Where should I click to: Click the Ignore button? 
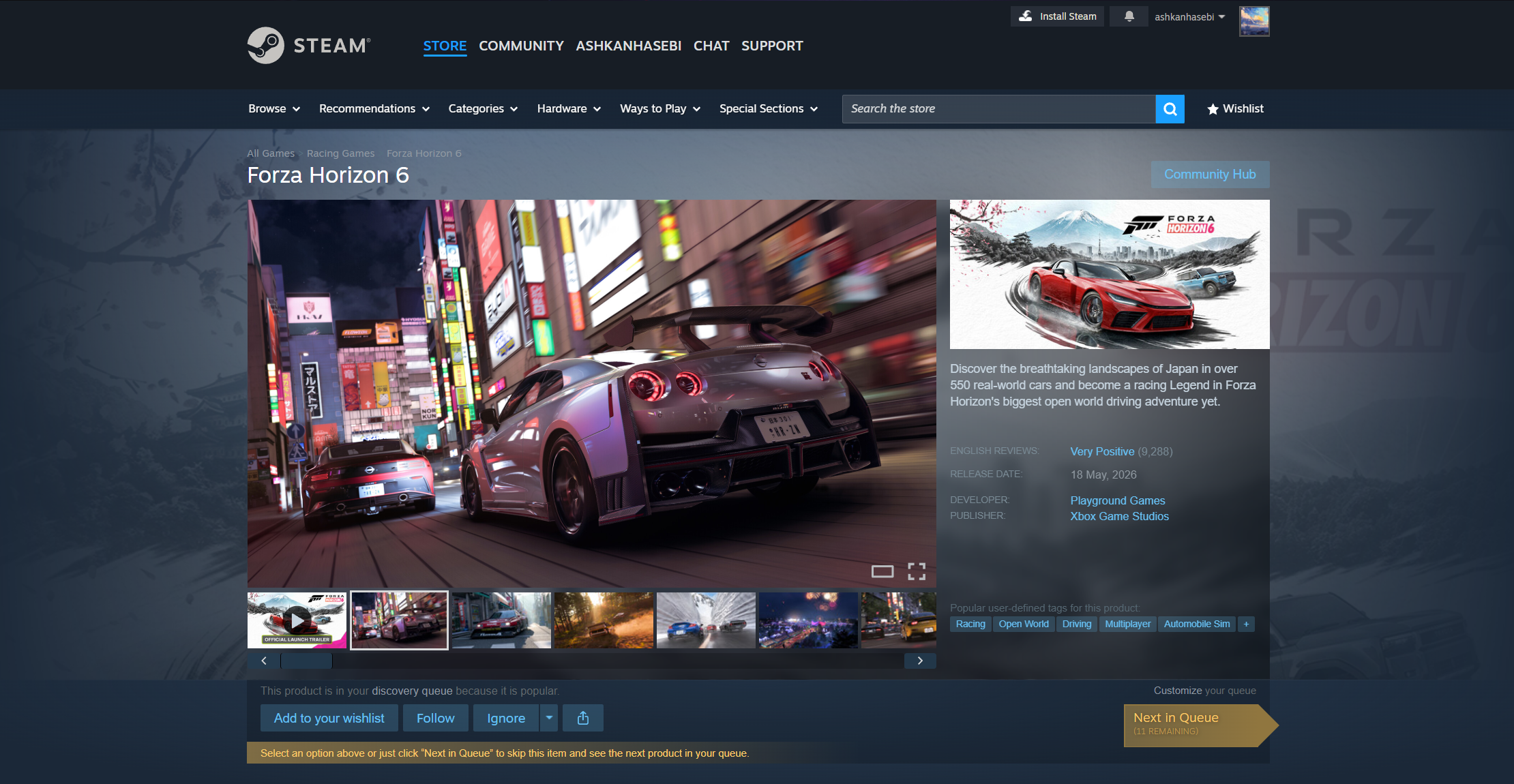pyautogui.click(x=506, y=718)
